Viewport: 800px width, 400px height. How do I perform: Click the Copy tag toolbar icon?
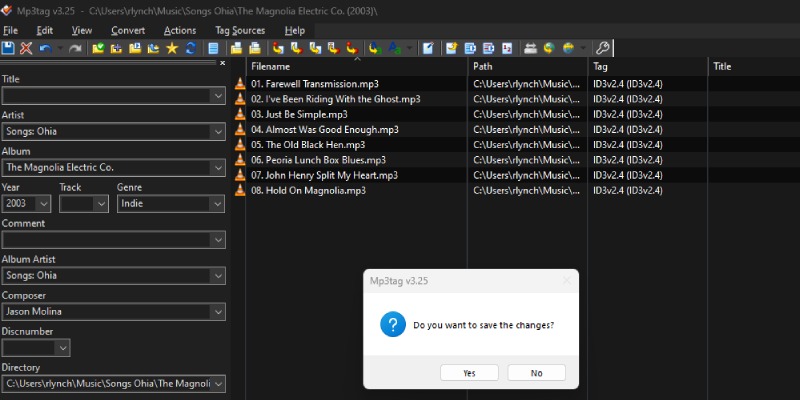coord(236,48)
